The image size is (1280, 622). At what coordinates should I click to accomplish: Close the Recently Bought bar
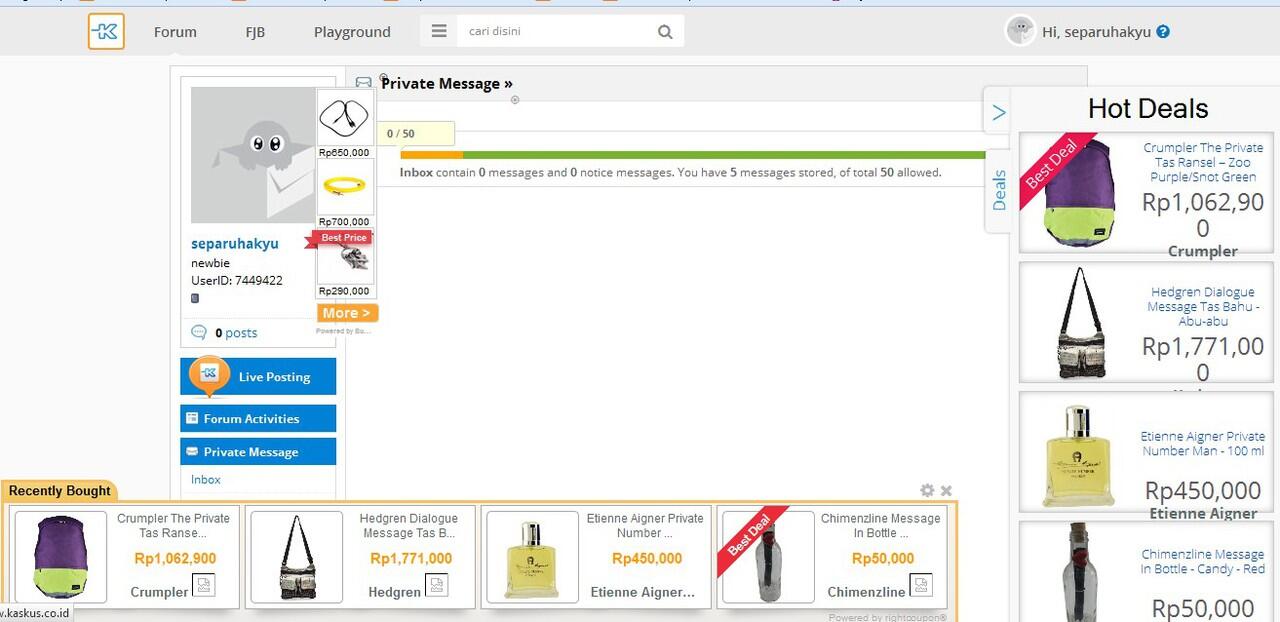click(946, 491)
